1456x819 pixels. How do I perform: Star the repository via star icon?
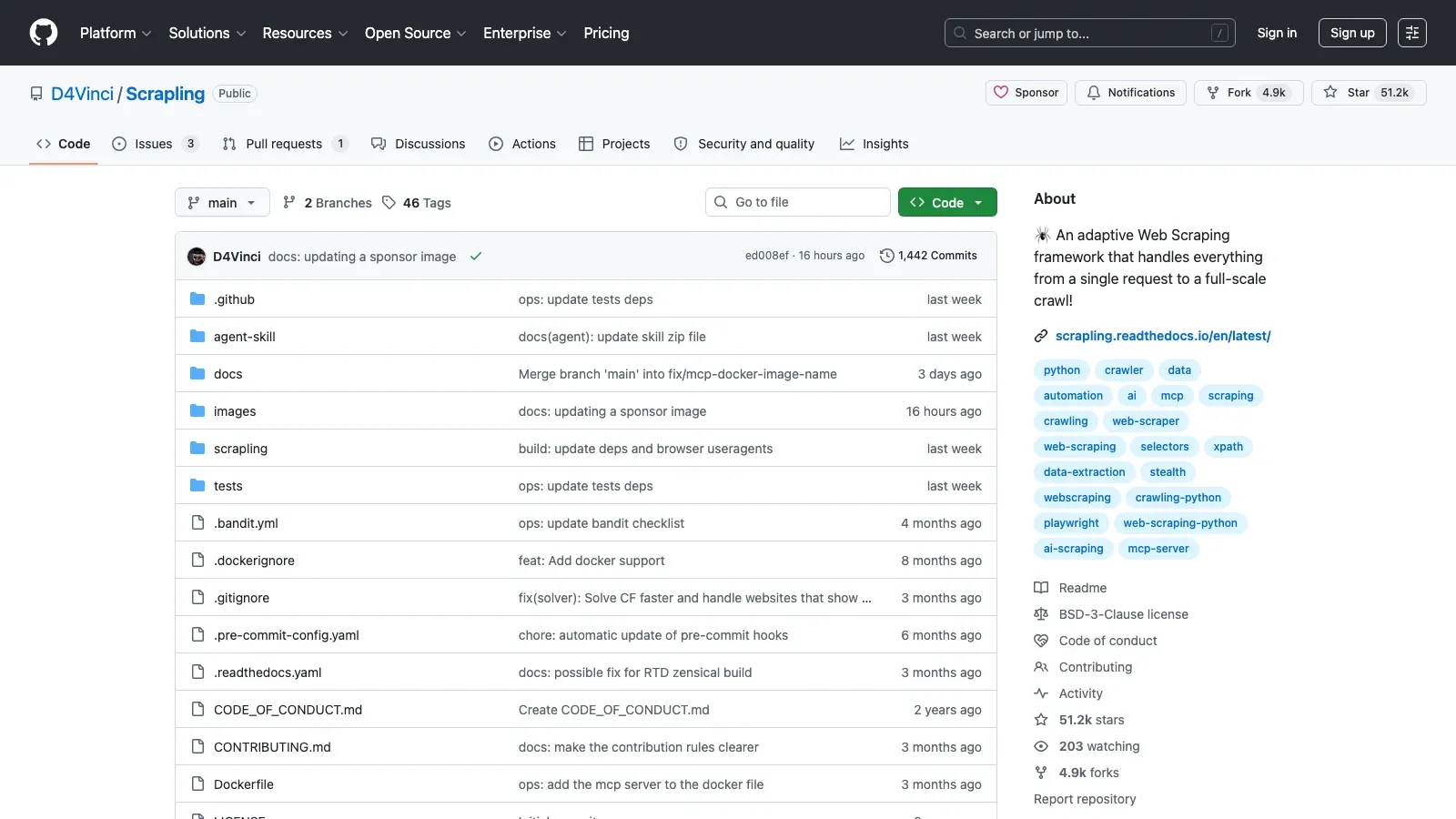(1330, 93)
